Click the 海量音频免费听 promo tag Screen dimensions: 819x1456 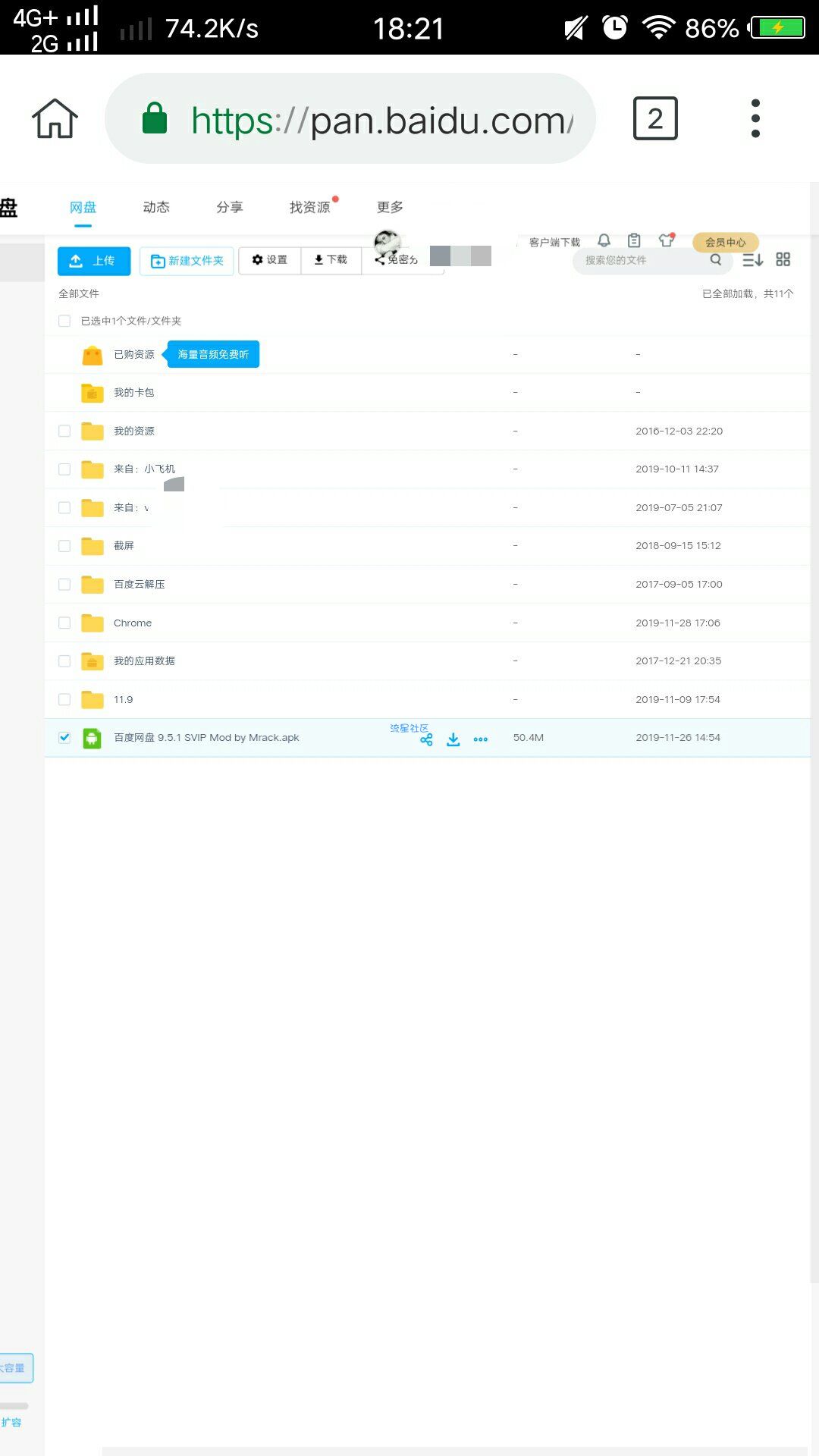(x=213, y=354)
